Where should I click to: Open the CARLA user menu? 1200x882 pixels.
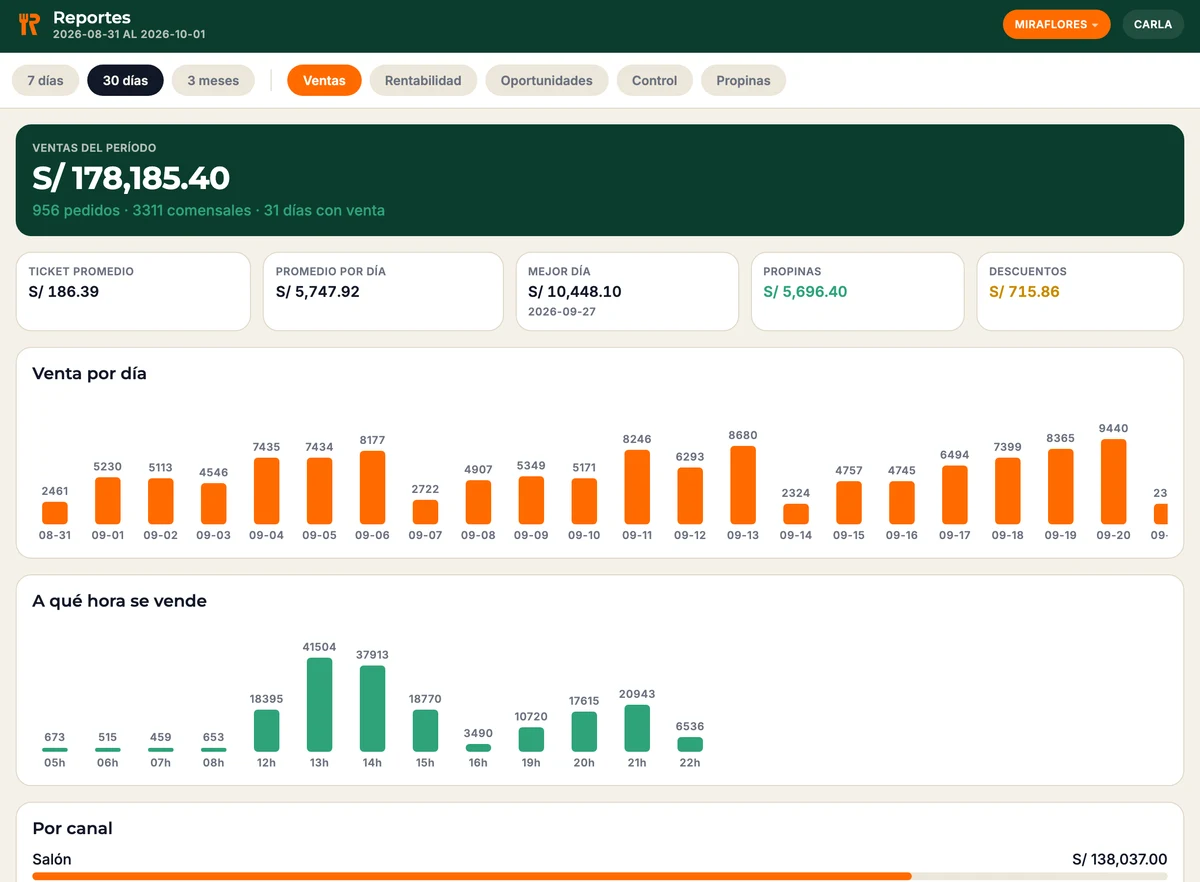[x=1153, y=24]
